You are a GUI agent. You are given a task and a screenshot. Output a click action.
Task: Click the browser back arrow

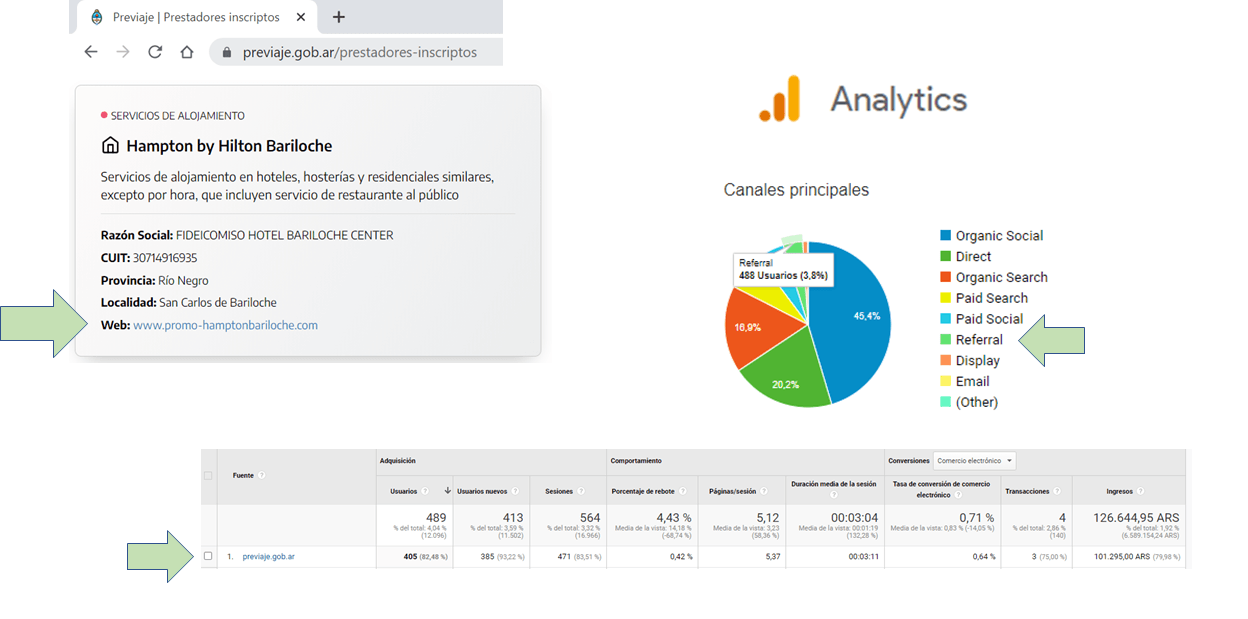tap(91, 52)
